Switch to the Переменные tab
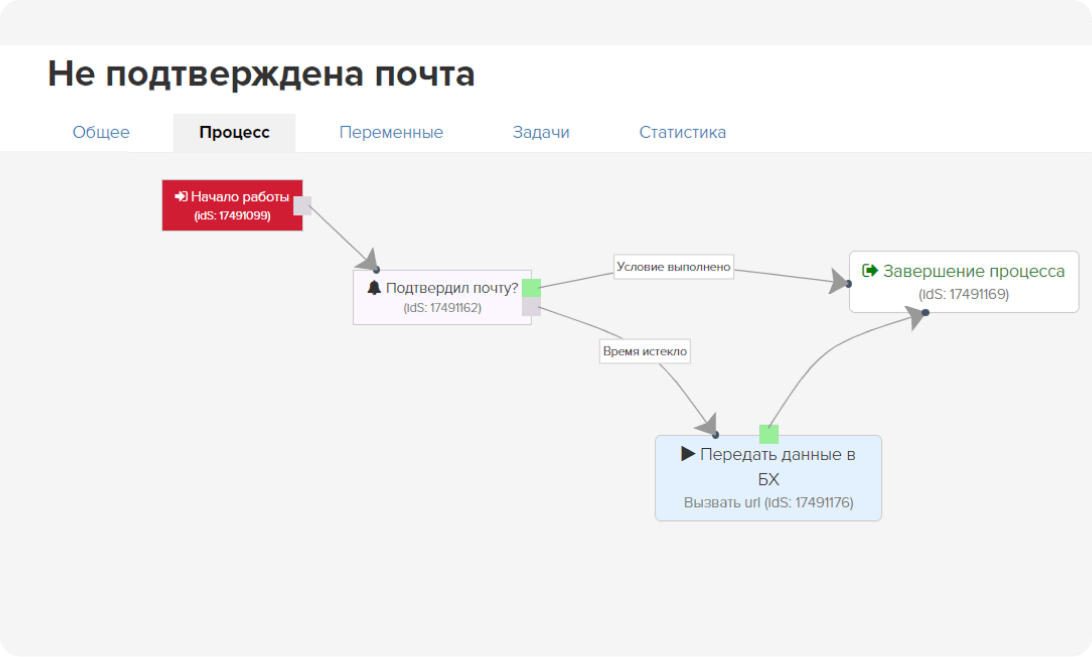The height and width of the screenshot is (657, 1092). pos(391,131)
